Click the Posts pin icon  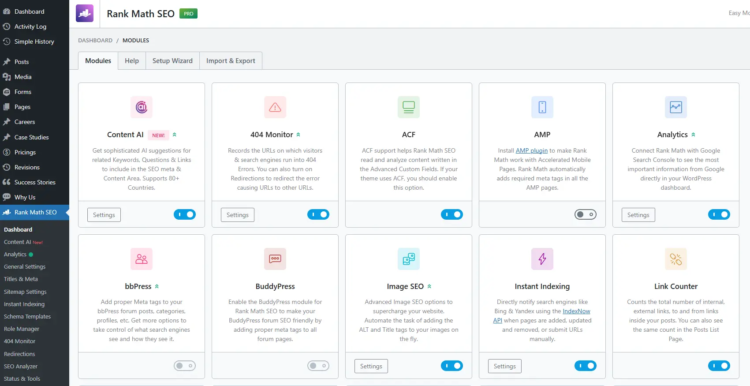[6, 62]
